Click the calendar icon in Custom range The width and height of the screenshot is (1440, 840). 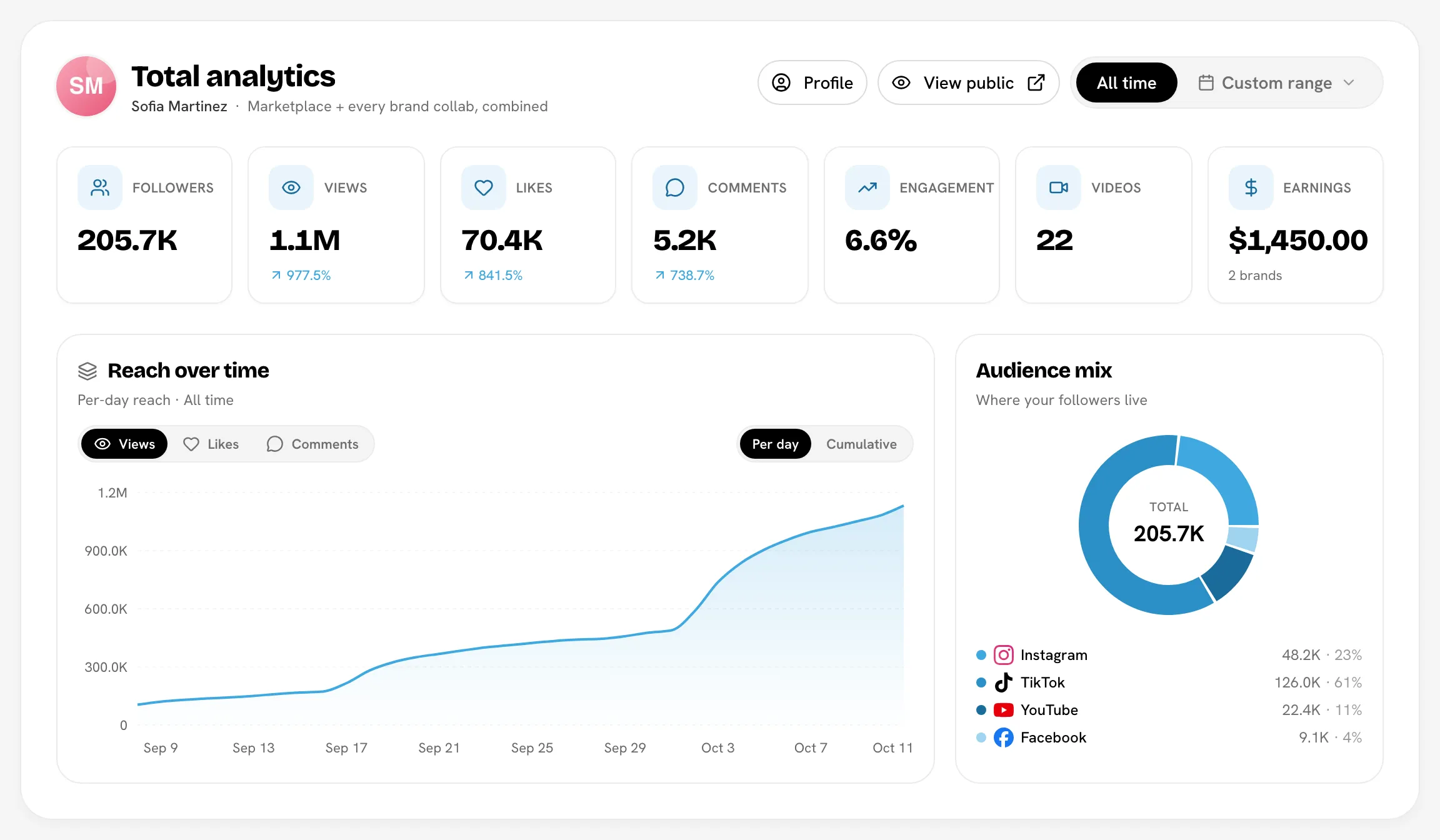(x=1206, y=82)
